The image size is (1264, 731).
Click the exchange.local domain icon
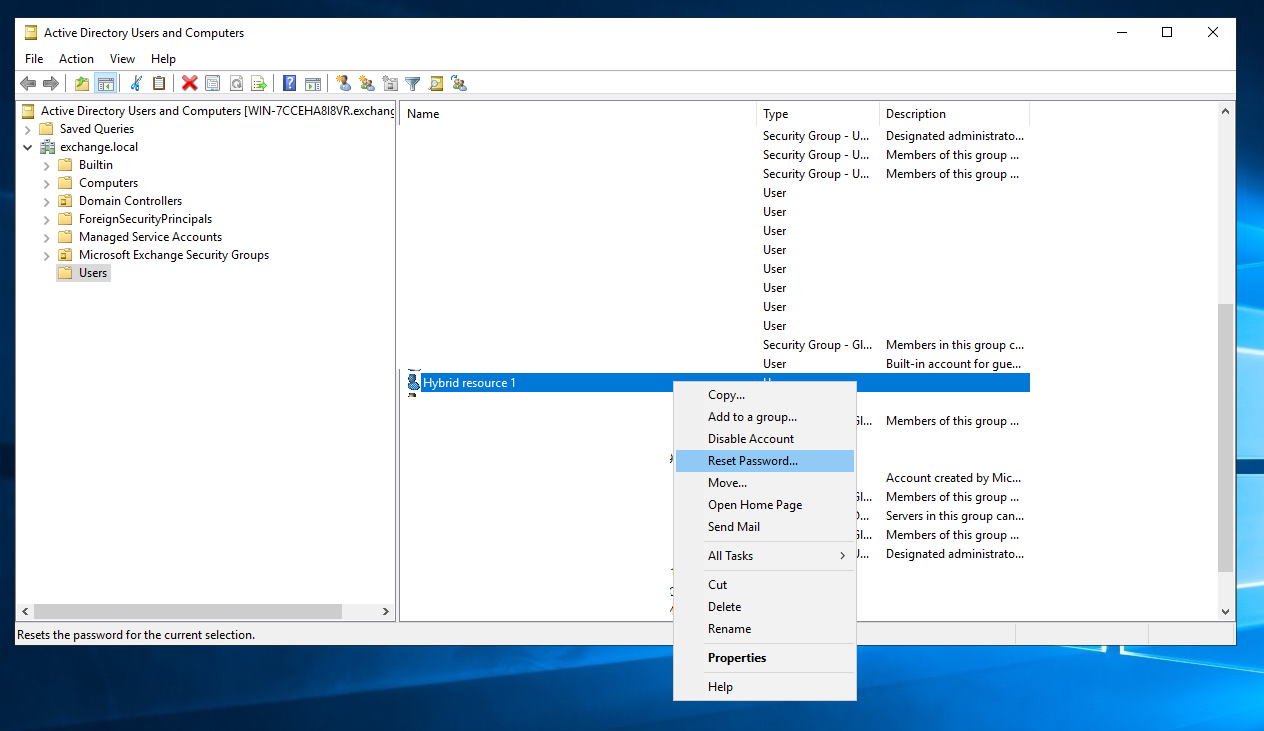(47, 147)
